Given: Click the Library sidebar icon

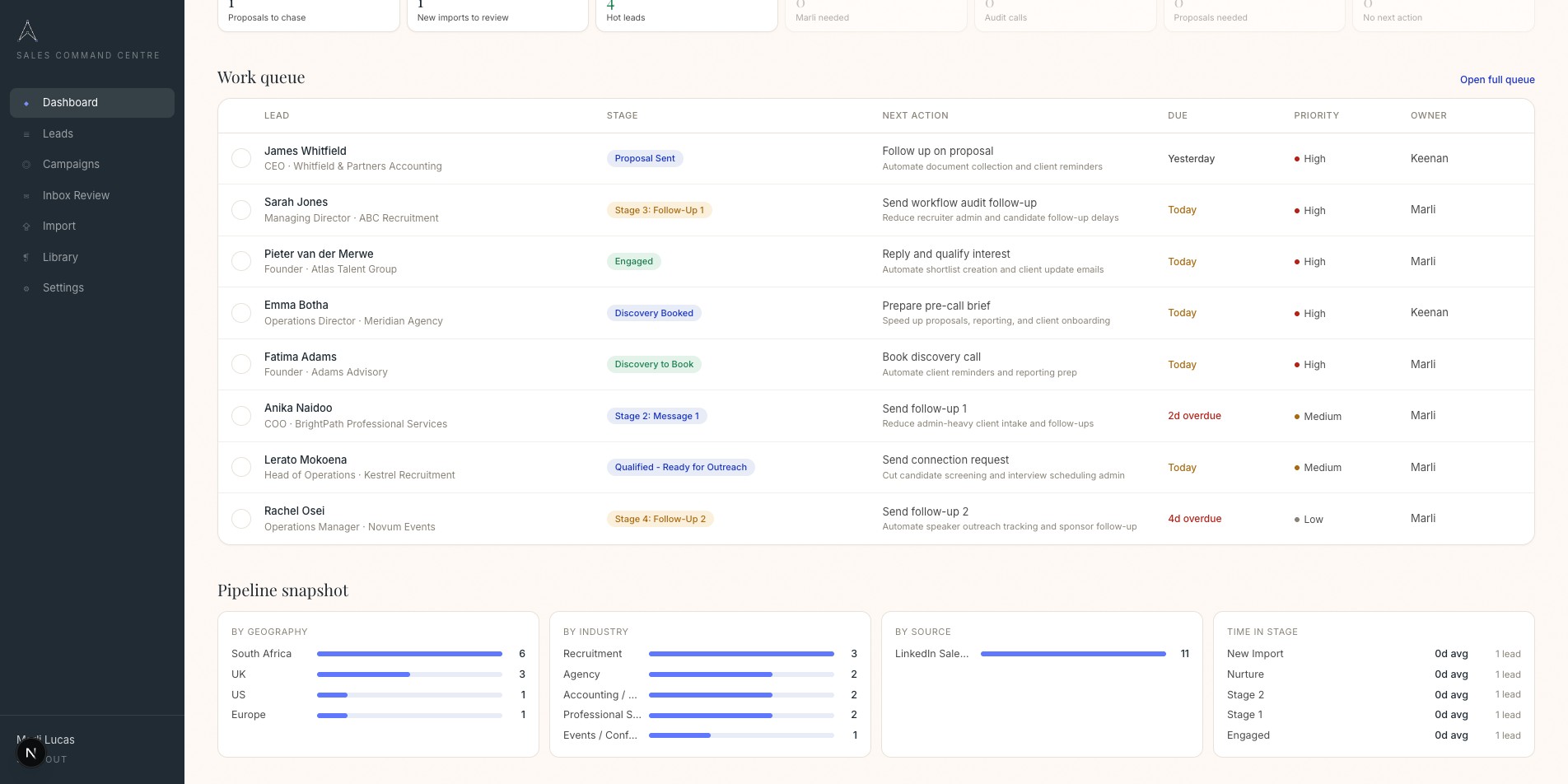Looking at the screenshot, I should (x=26, y=258).
